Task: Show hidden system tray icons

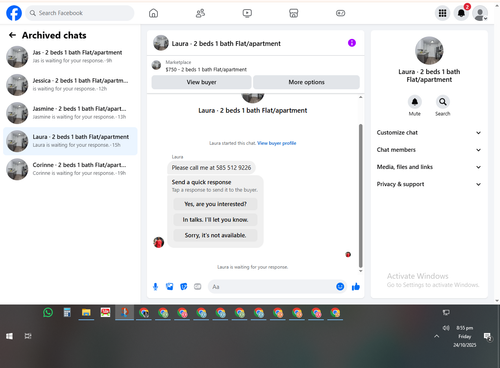Action: point(437,336)
